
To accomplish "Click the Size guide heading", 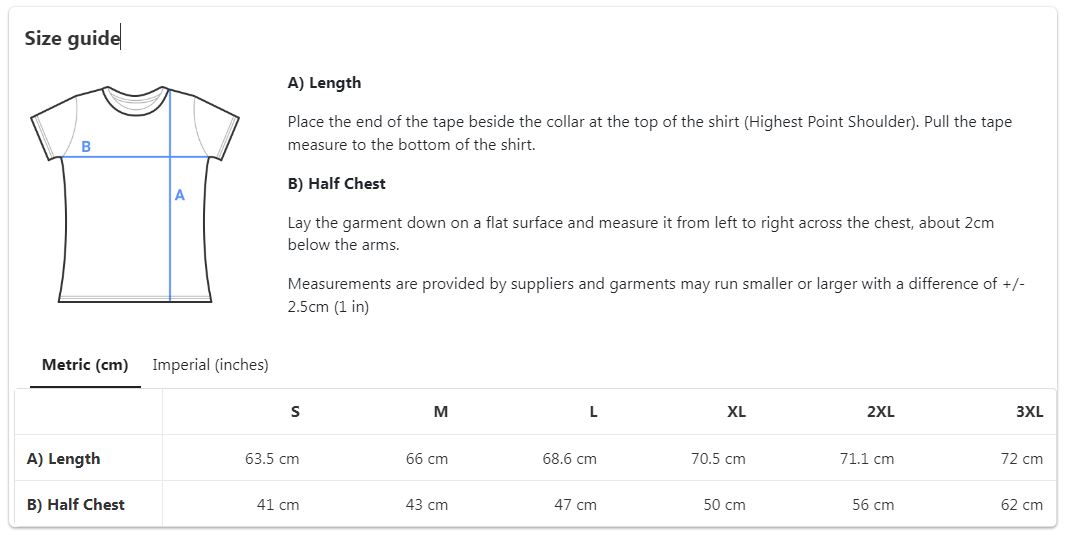I will [72, 38].
